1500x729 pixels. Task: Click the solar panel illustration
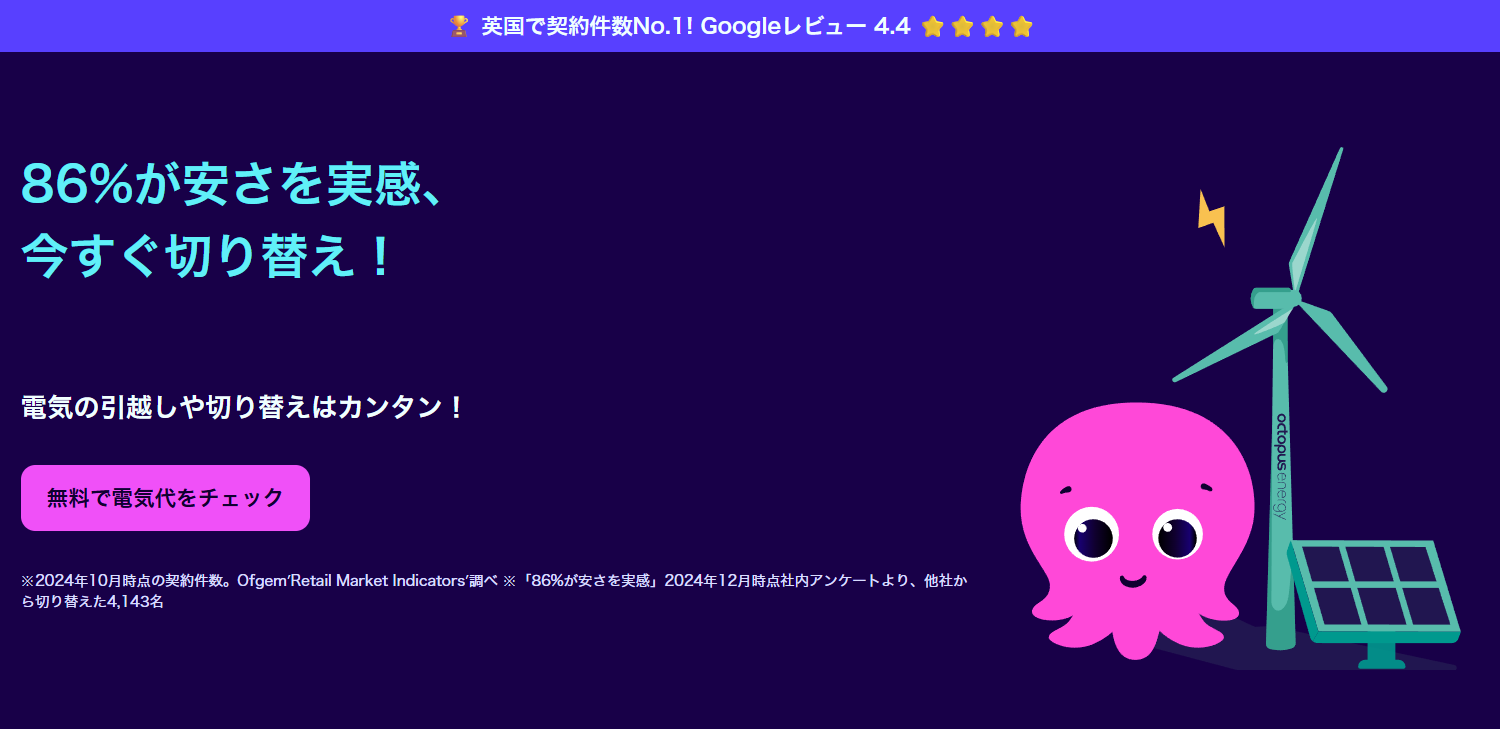(x=1375, y=590)
